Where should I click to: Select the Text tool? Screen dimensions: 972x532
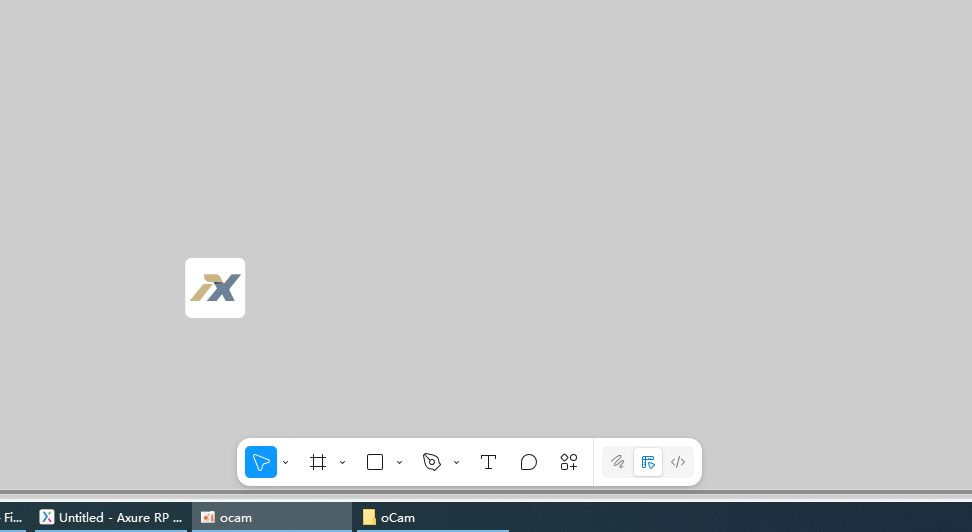pyautogui.click(x=488, y=462)
